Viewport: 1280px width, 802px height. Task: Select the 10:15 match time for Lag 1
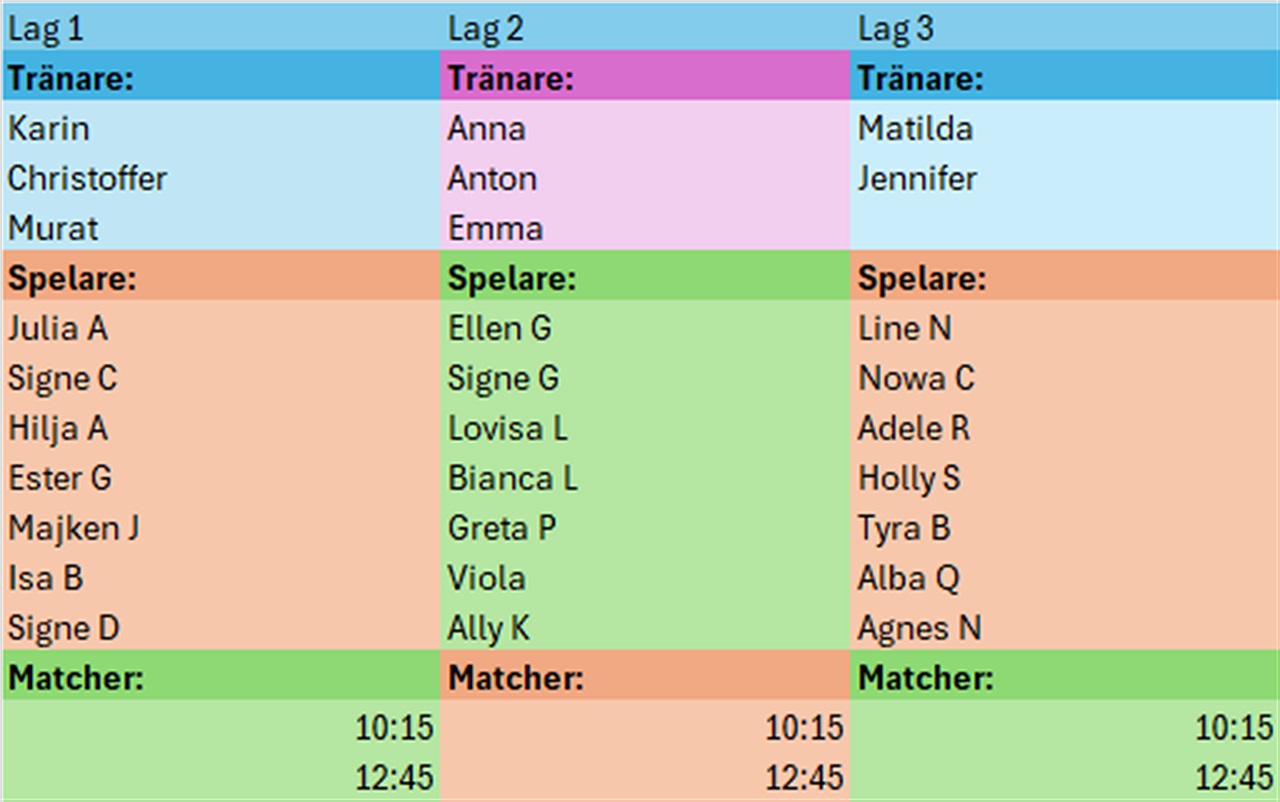click(221, 727)
